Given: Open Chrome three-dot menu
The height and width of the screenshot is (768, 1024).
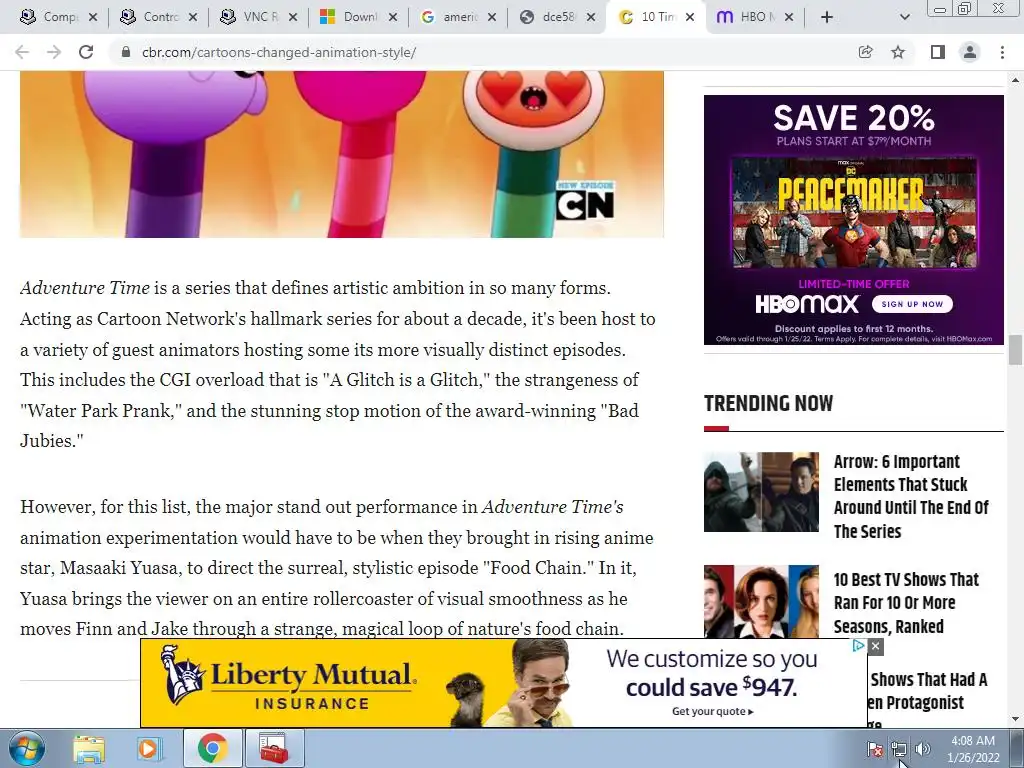Looking at the screenshot, I should click(1002, 52).
